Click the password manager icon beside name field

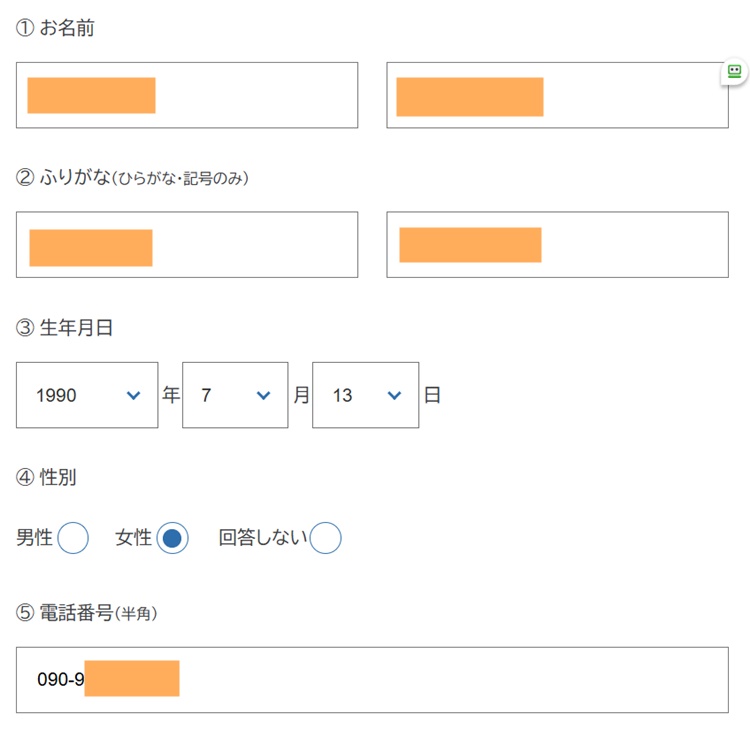(x=735, y=72)
